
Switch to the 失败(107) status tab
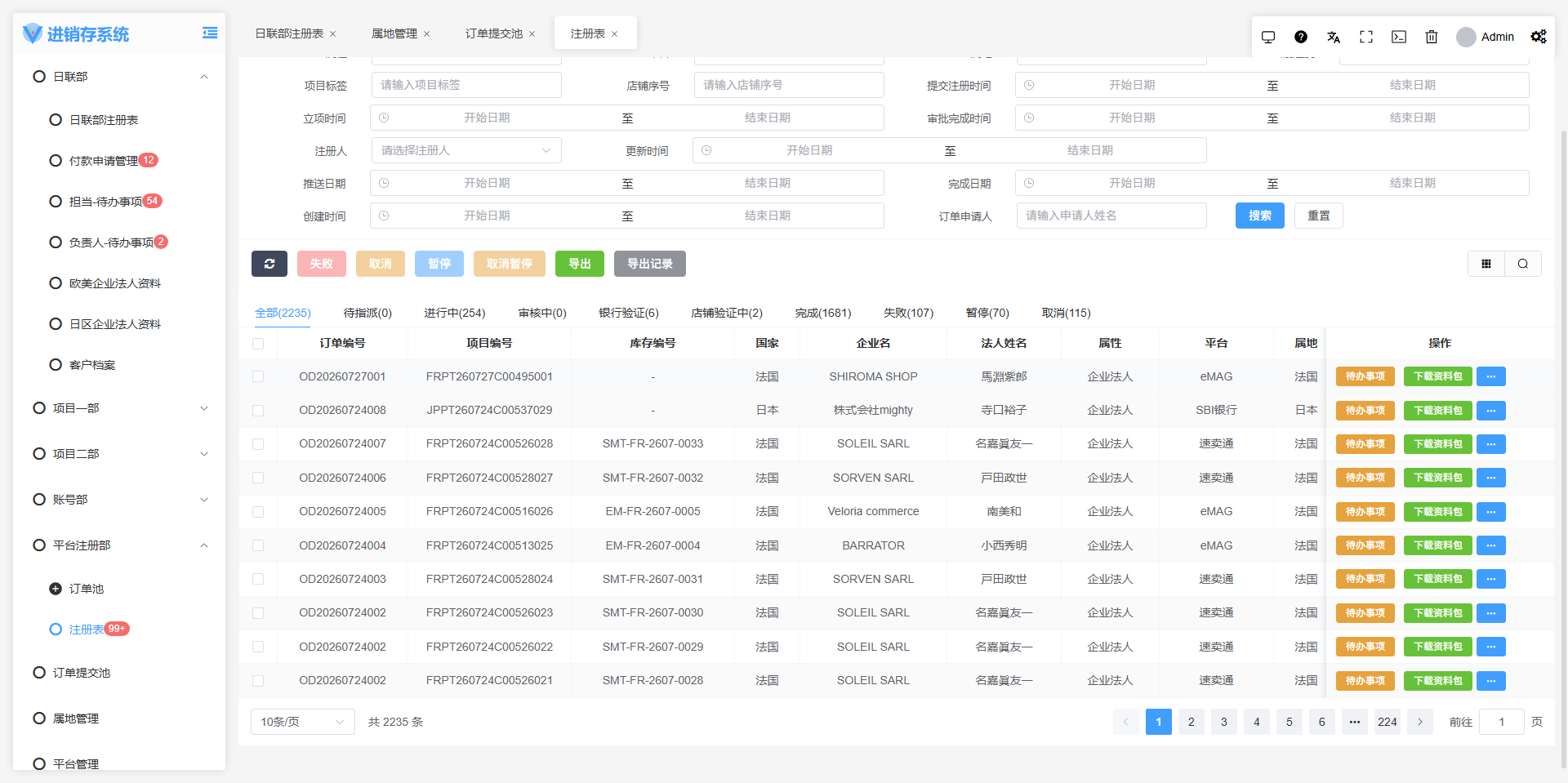[x=909, y=313]
